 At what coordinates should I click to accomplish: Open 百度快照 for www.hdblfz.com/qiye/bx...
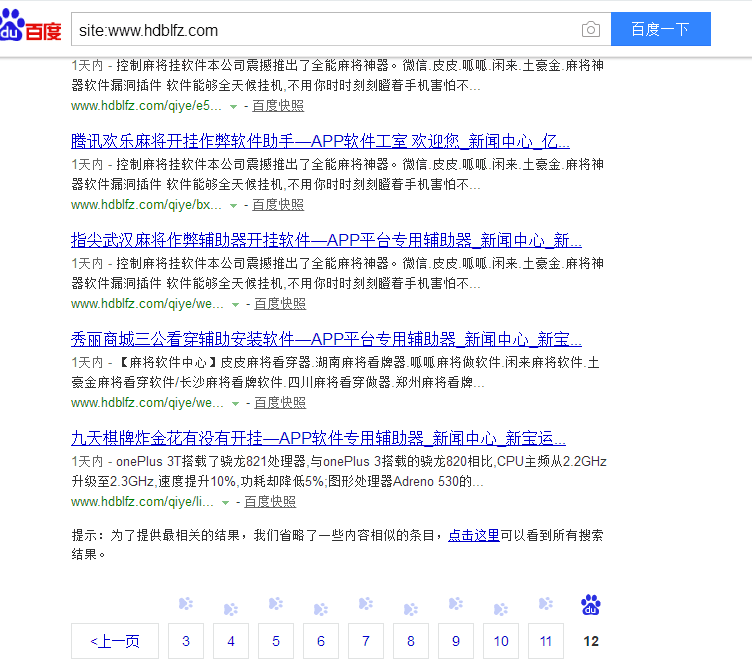click(278, 205)
